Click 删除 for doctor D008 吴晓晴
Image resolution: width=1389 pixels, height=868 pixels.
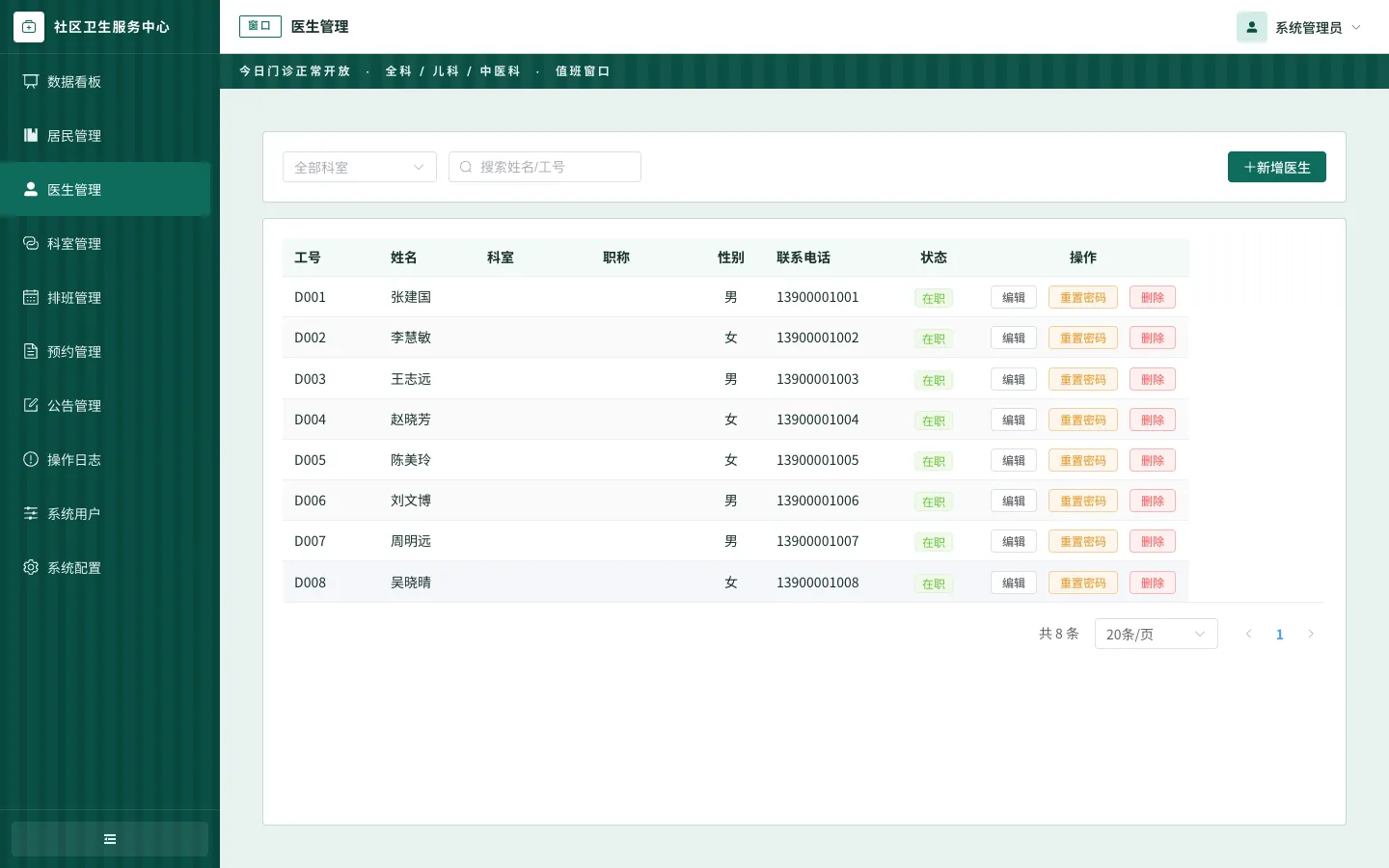(x=1153, y=583)
